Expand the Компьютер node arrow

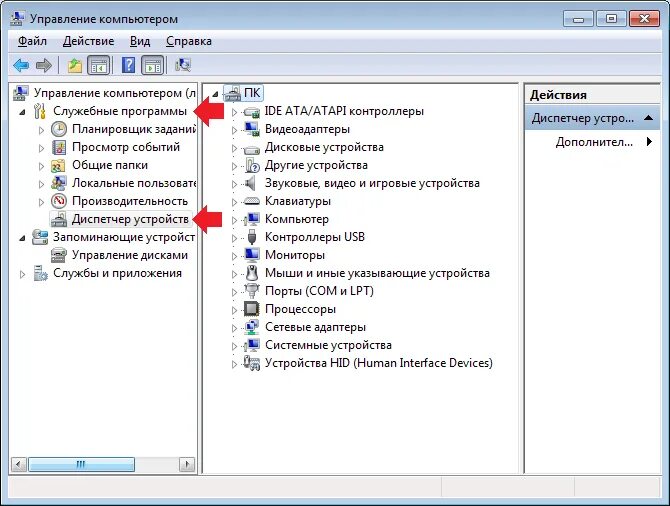pyautogui.click(x=234, y=220)
